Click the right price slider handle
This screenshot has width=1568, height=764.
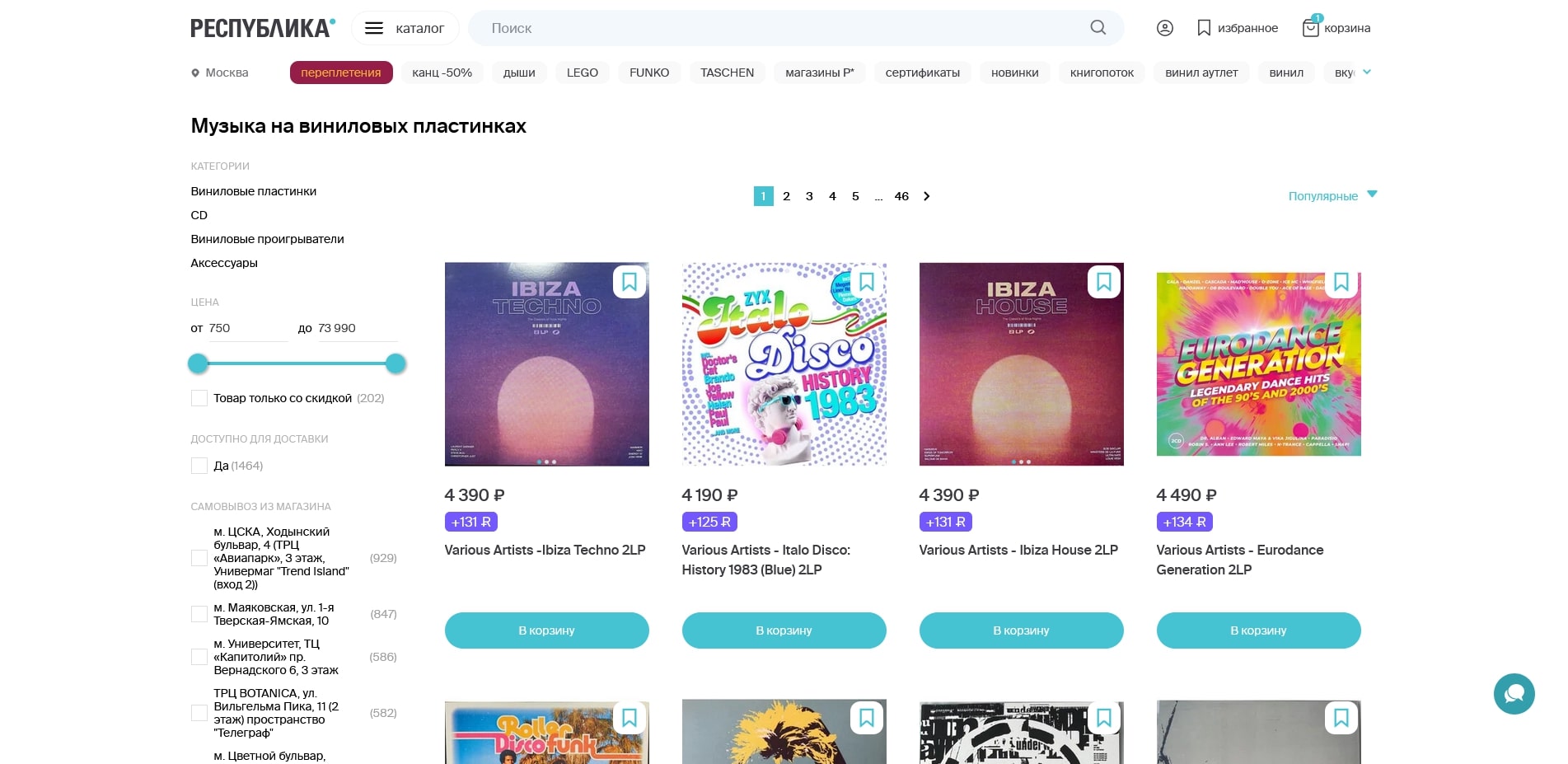(396, 363)
